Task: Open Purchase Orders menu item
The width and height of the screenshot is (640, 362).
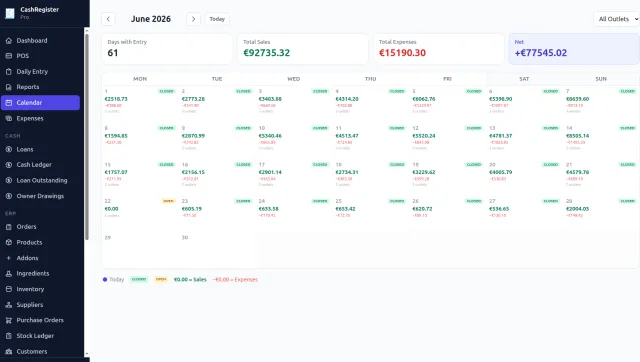Action: 40,320
